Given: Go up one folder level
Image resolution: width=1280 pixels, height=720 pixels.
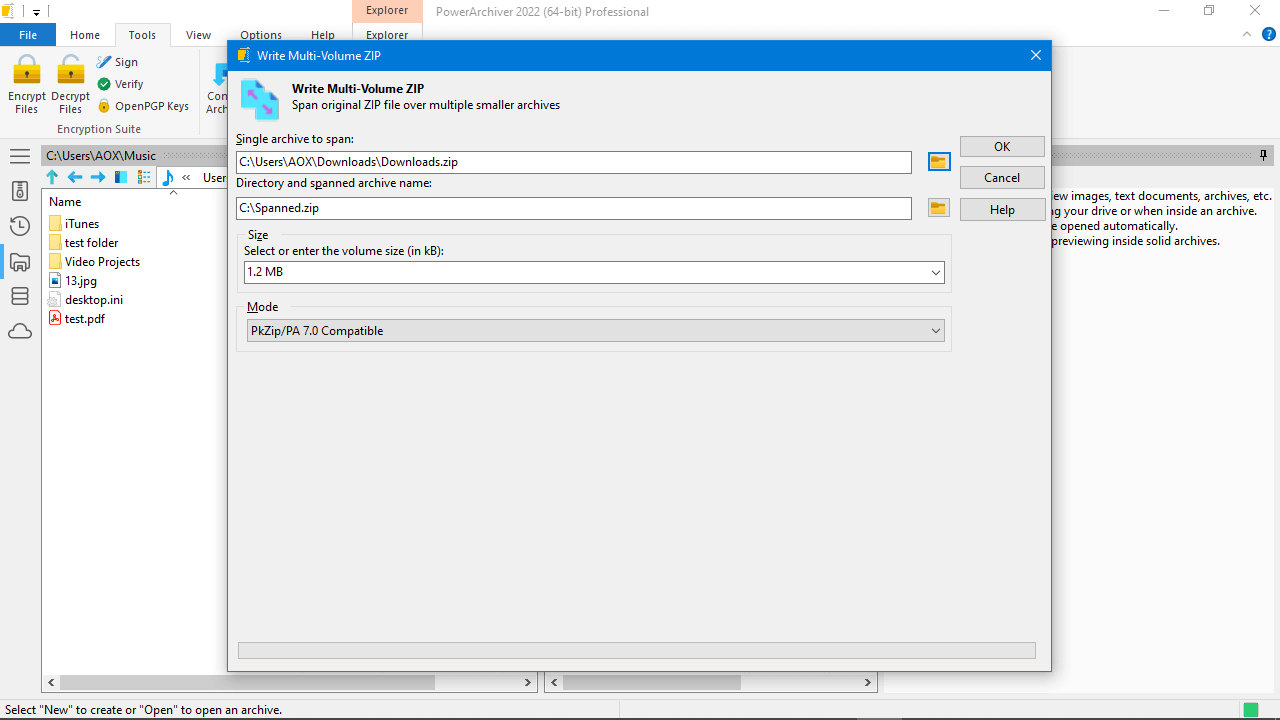Looking at the screenshot, I should [52, 177].
